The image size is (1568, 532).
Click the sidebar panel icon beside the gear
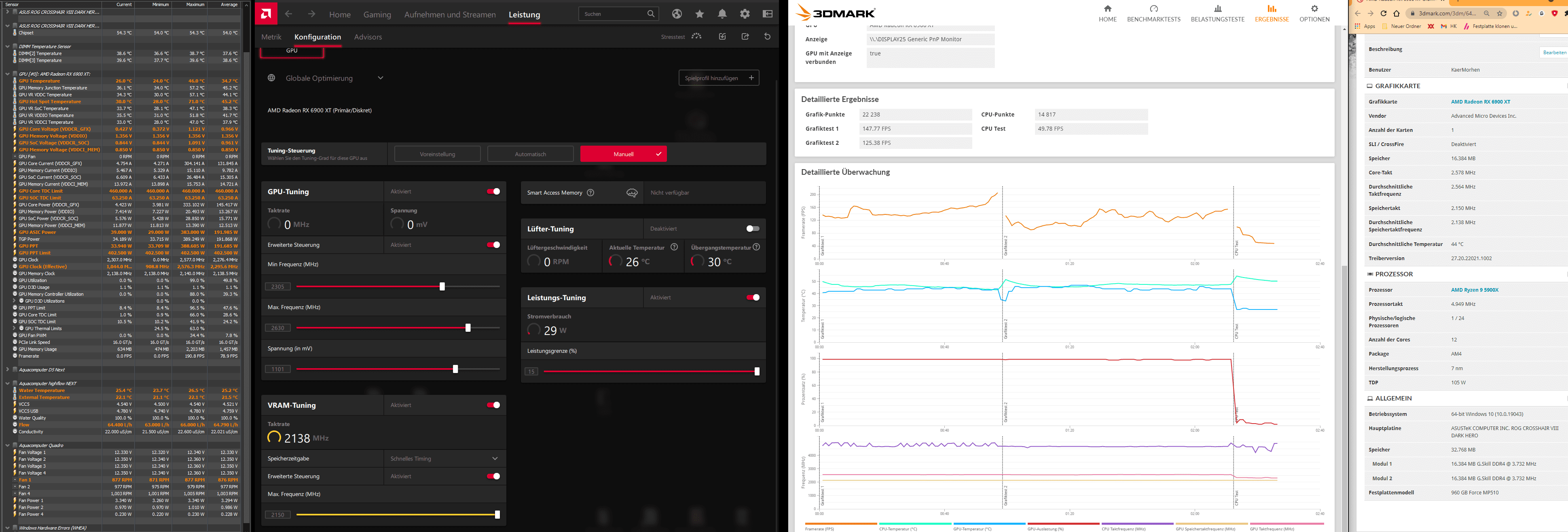tap(768, 13)
